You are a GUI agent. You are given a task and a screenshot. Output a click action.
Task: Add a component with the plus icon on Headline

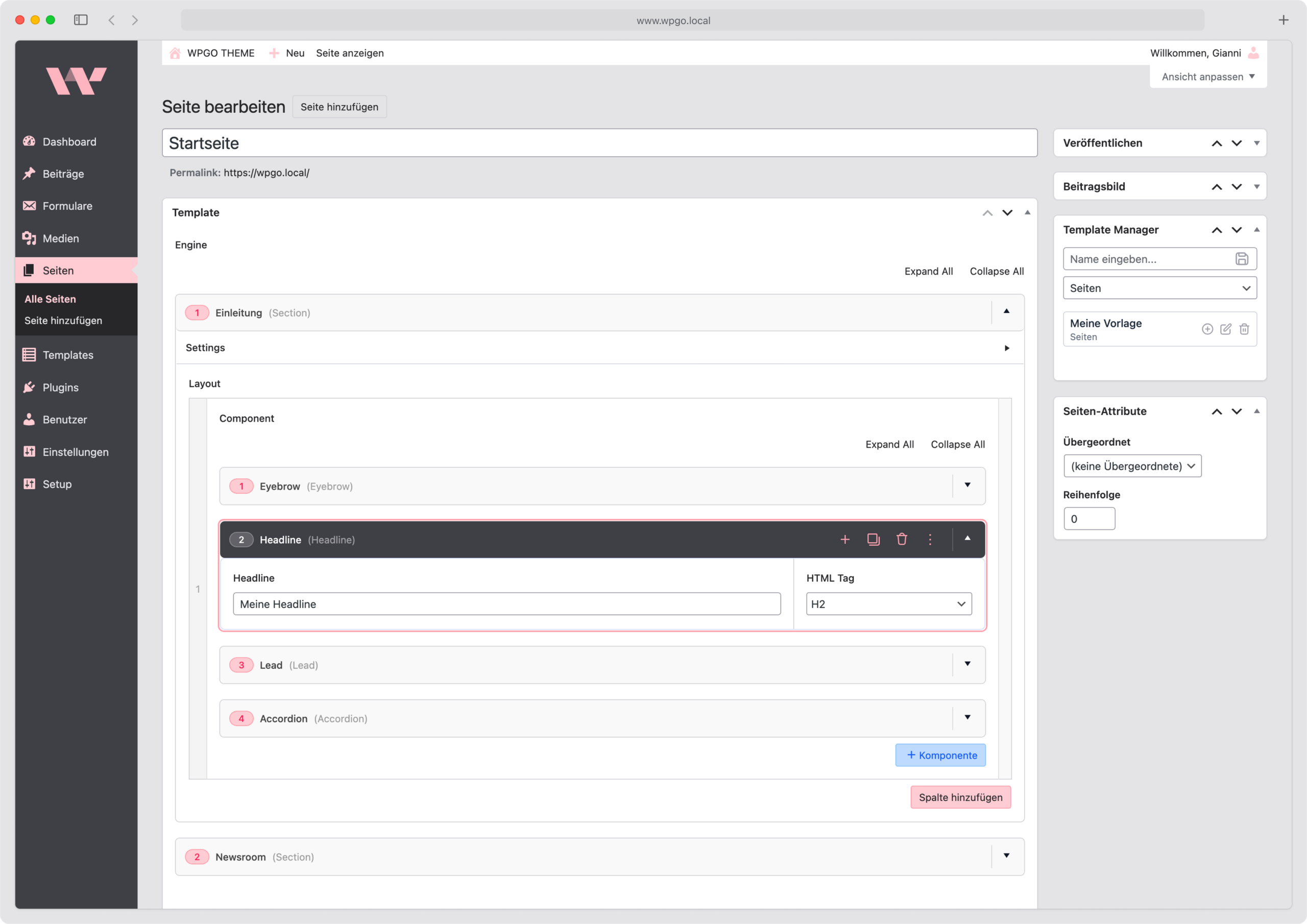(x=845, y=539)
